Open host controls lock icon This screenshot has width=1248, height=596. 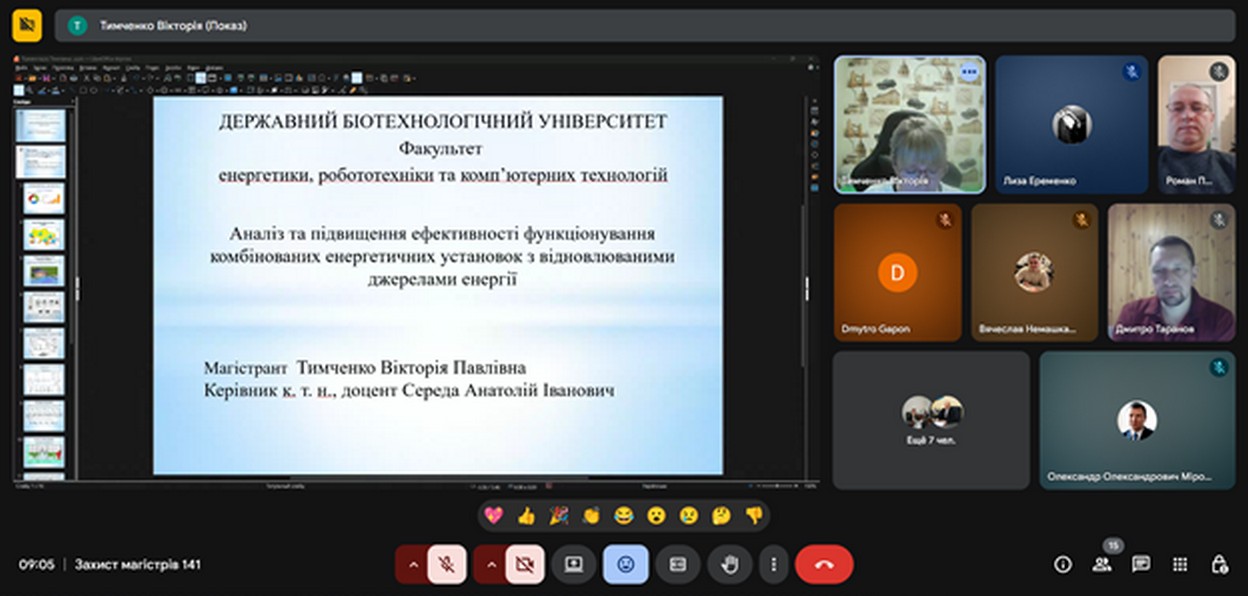point(1219,565)
